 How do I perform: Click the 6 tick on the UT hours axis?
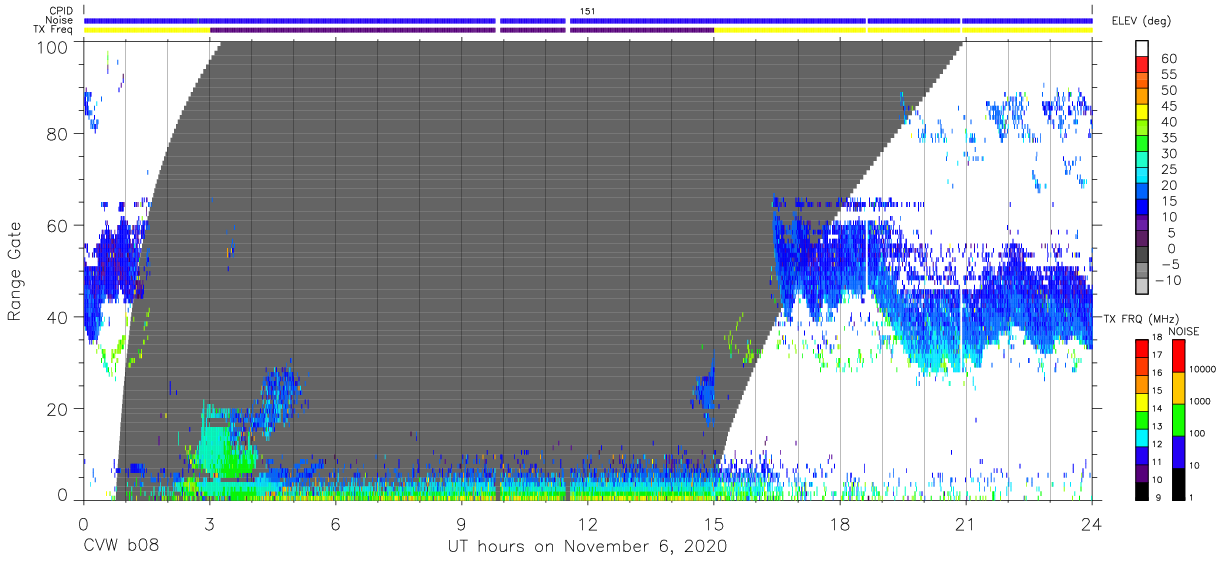pyautogui.click(x=336, y=524)
